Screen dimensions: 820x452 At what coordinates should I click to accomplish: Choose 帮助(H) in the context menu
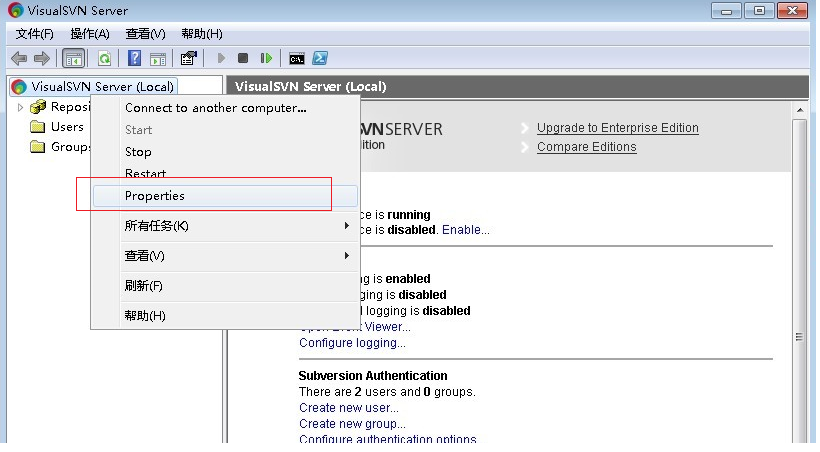pos(225,315)
